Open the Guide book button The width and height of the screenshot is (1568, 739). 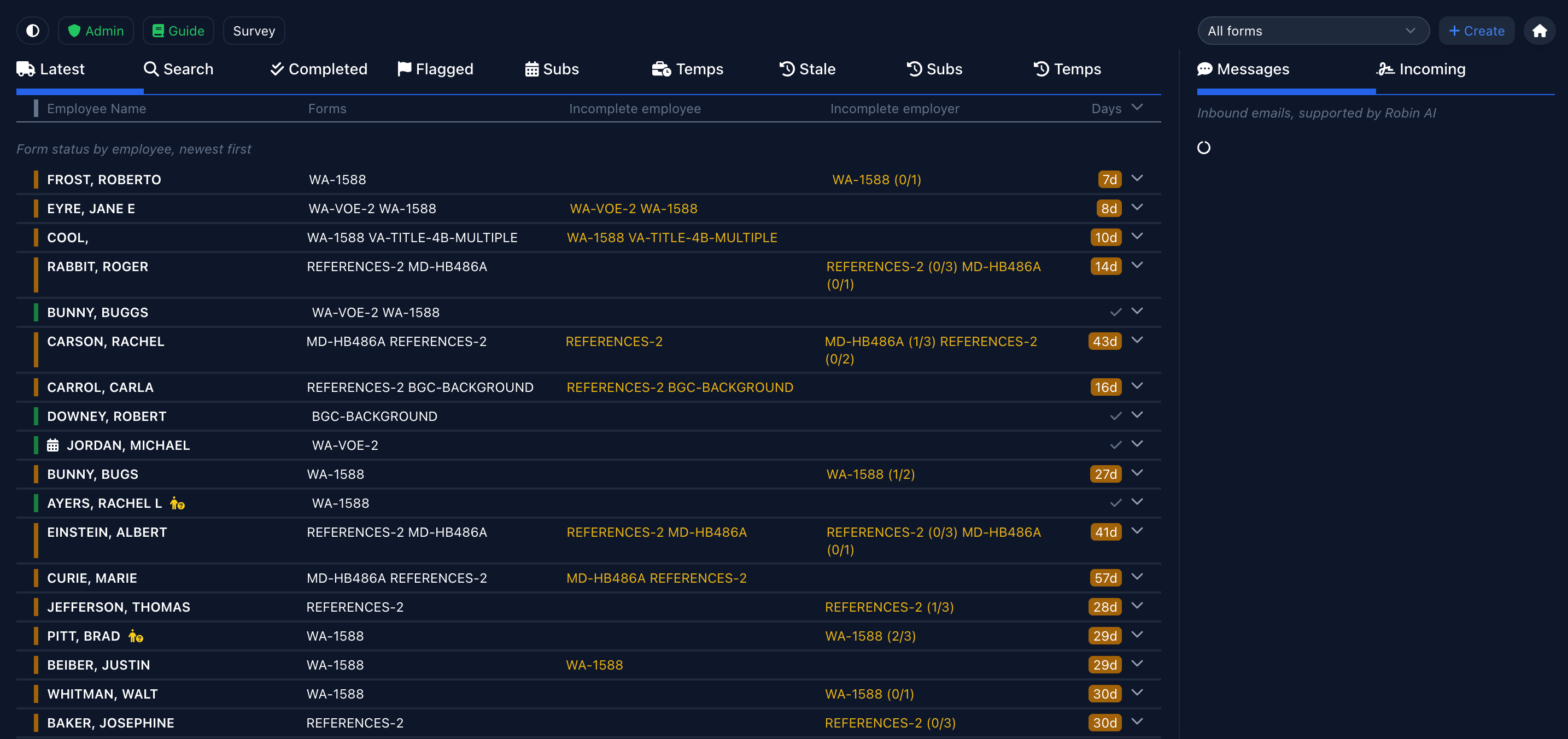(178, 31)
